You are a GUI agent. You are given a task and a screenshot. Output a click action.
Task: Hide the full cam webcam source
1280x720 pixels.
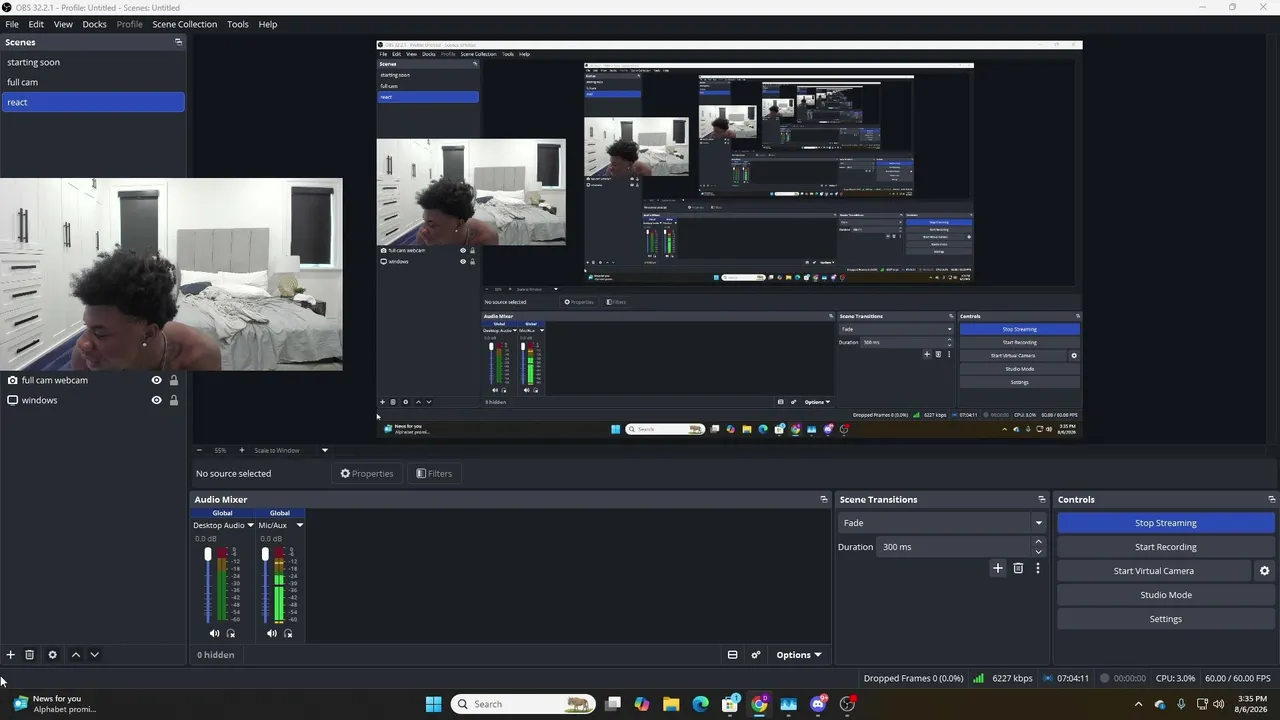tap(156, 380)
